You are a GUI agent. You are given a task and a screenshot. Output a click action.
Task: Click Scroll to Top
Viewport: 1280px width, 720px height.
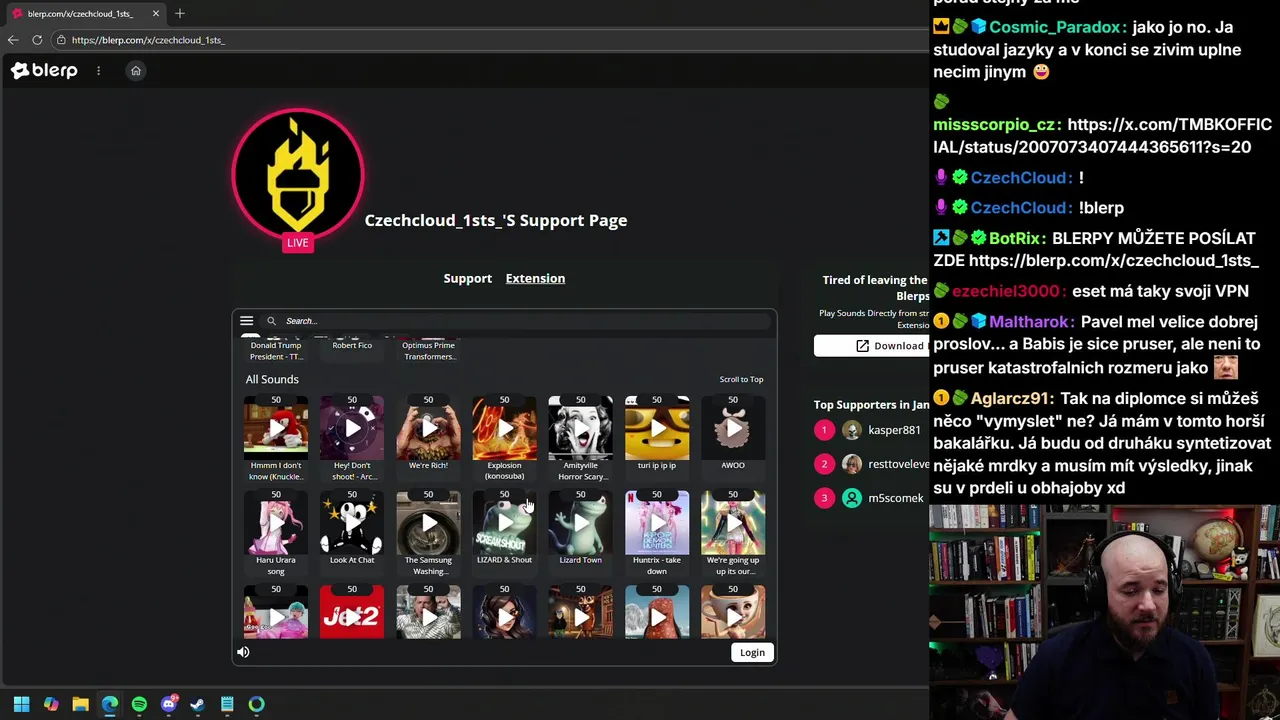click(741, 379)
